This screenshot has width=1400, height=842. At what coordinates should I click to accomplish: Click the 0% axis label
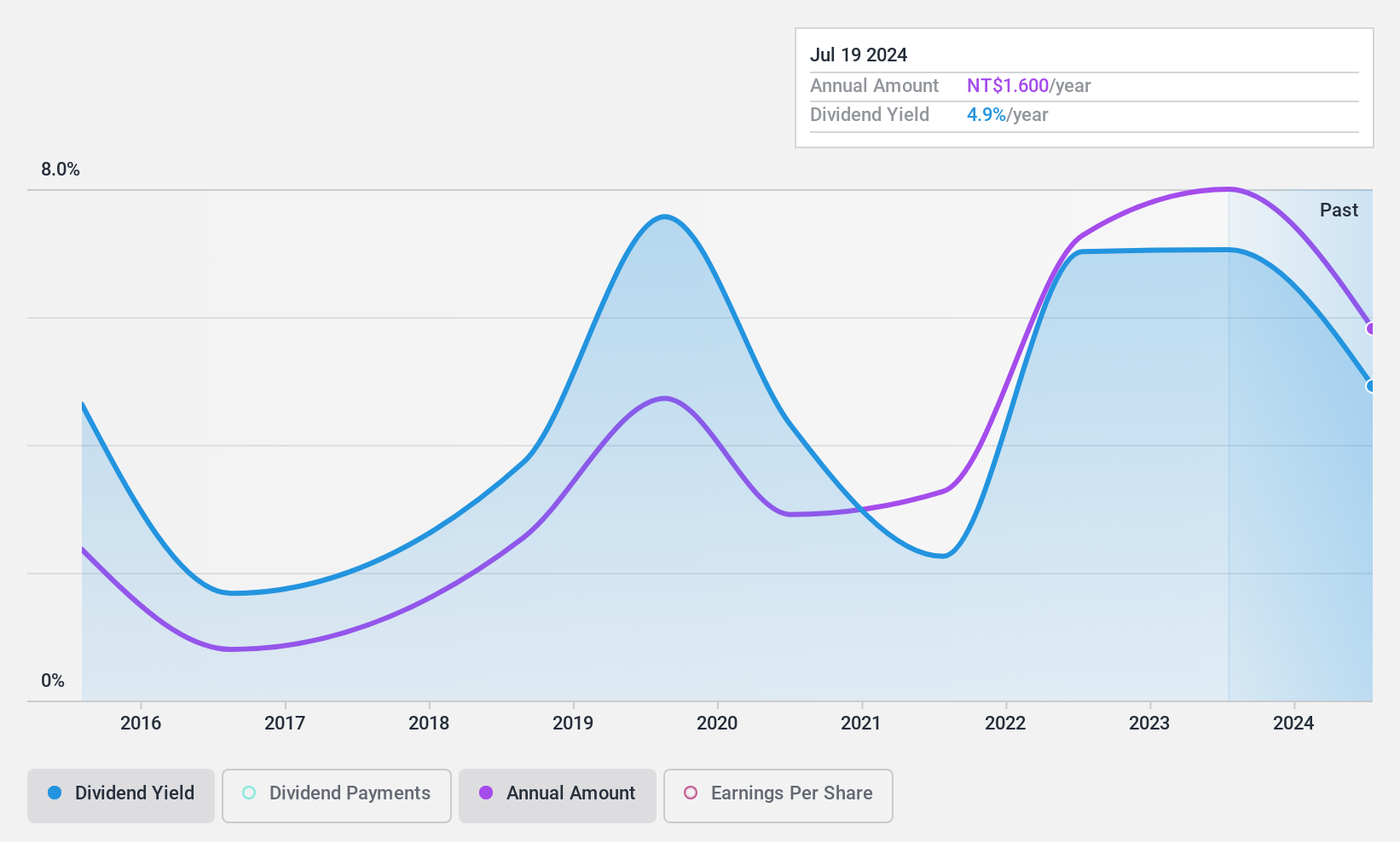click(x=53, y=681)
